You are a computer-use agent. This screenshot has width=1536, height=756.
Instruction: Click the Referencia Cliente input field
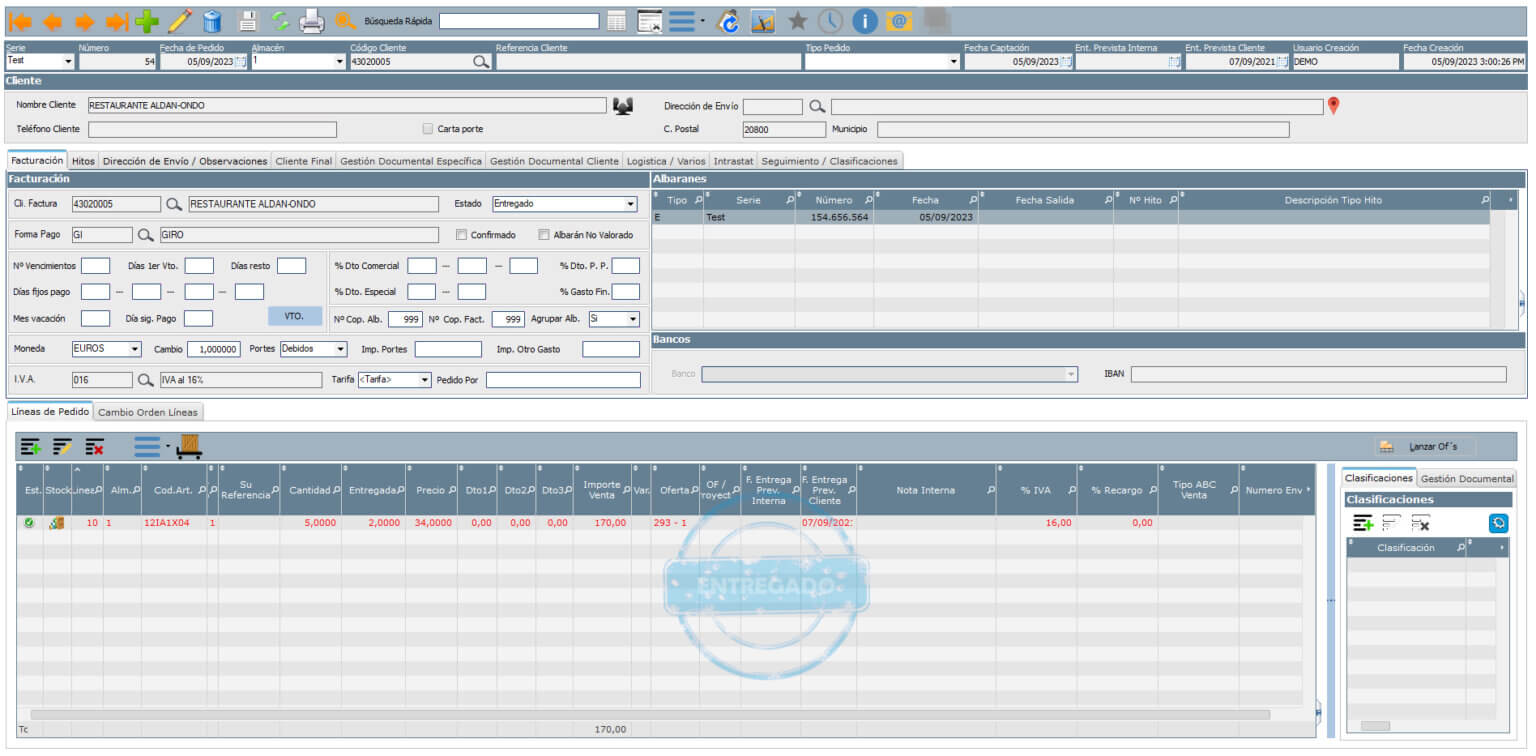tap(648, 61)
